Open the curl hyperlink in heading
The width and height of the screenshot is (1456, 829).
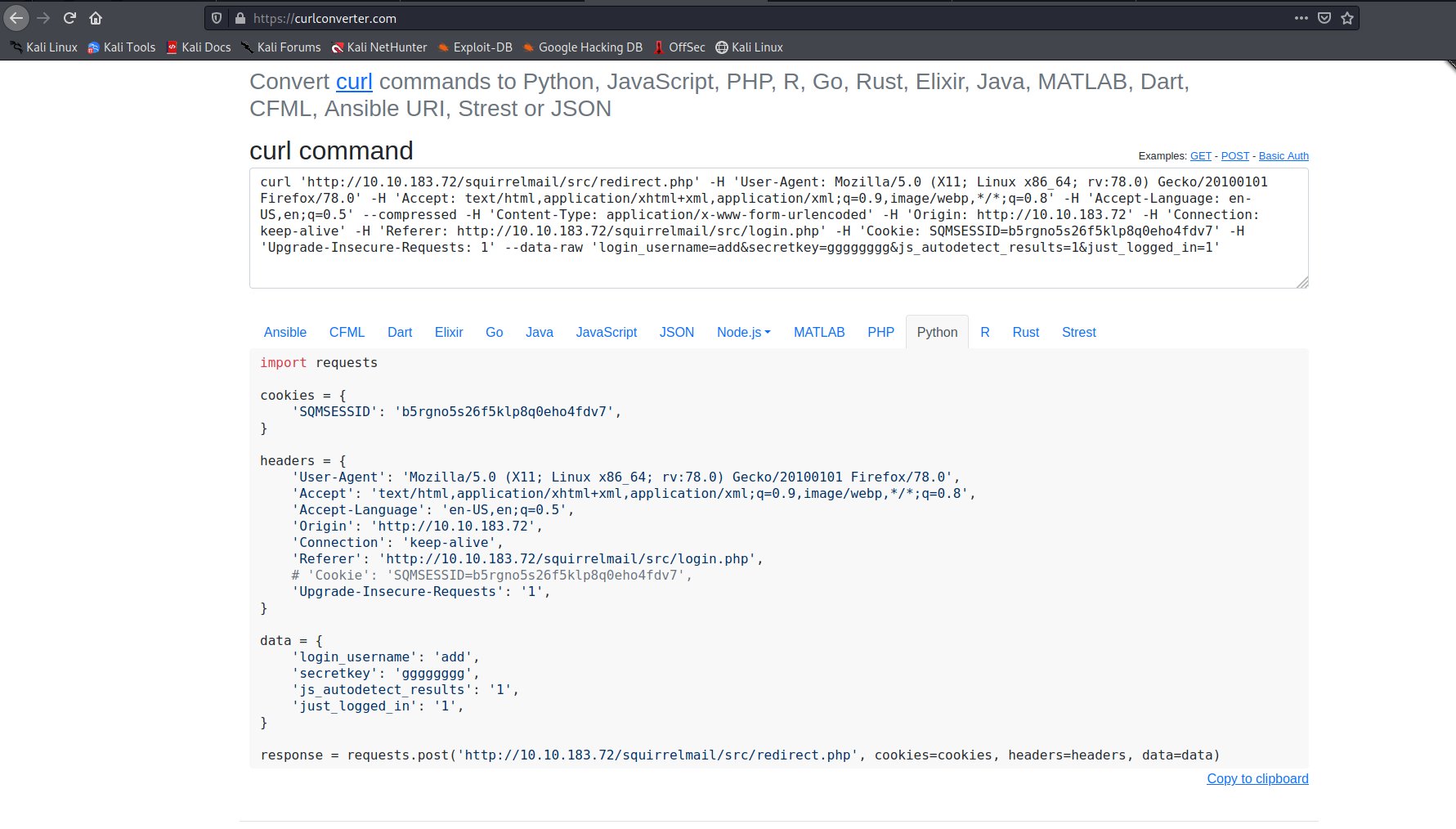click(x=354, y=82)
